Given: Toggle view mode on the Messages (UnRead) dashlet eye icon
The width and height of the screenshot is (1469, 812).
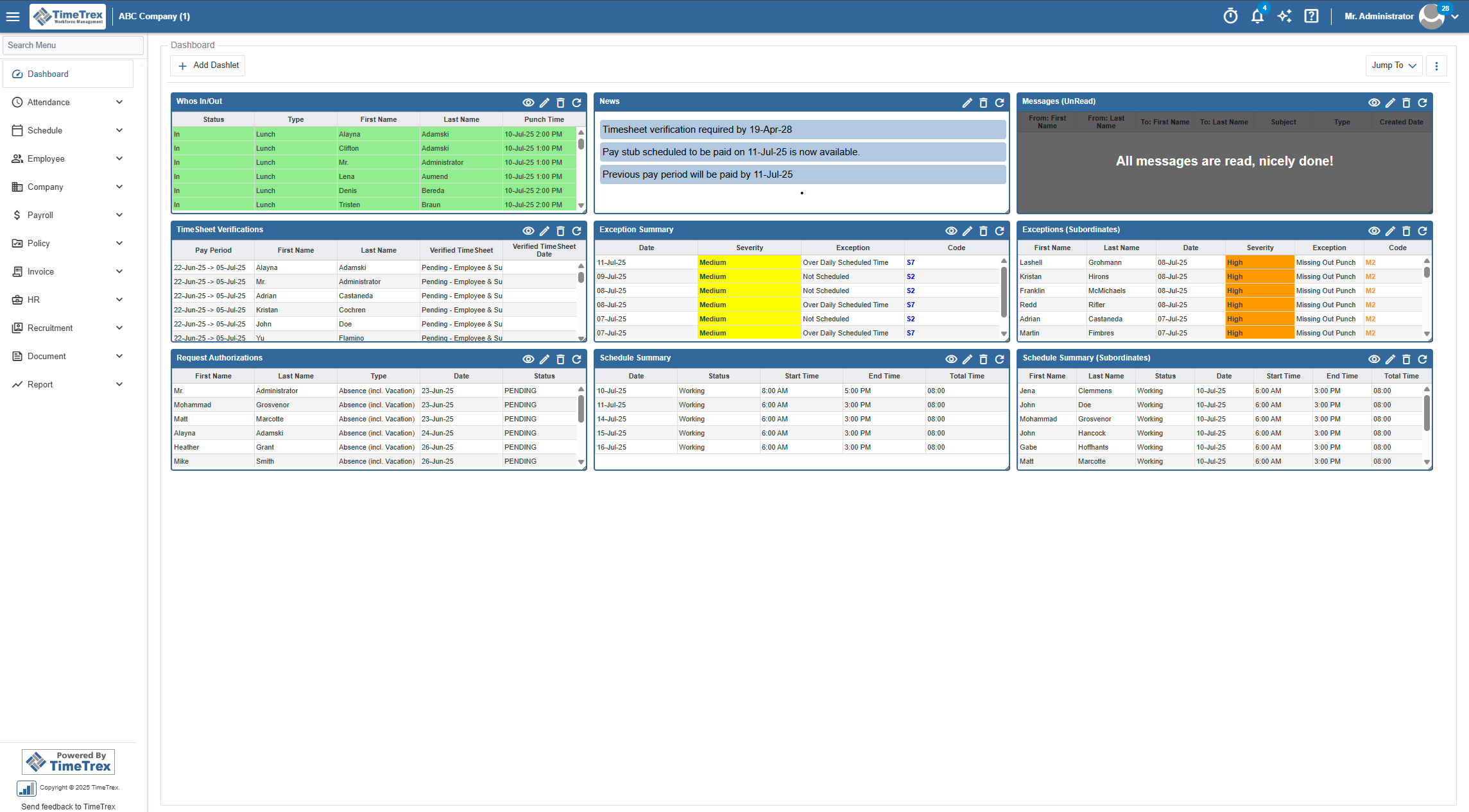Looking at the screenshot, I should tap(1374, 102).
